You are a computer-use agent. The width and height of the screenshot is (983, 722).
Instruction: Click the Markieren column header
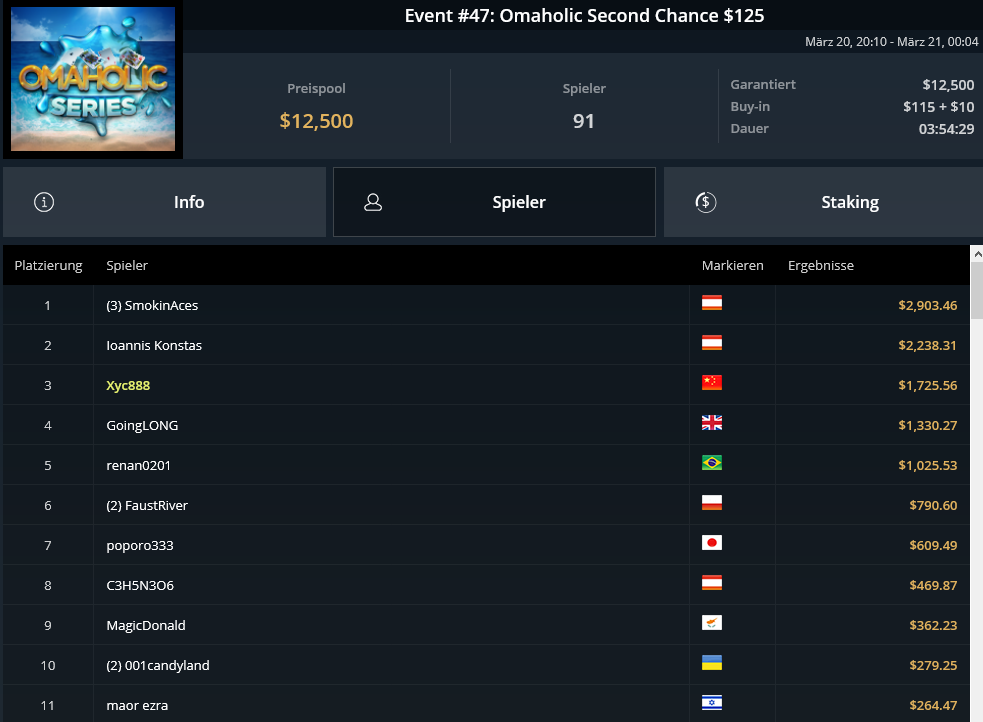[x=732, y=265]
